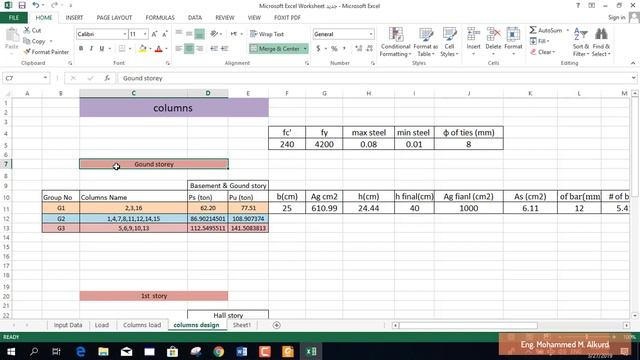
Task: Center text horizontally
Action: (x=189, y=49)
